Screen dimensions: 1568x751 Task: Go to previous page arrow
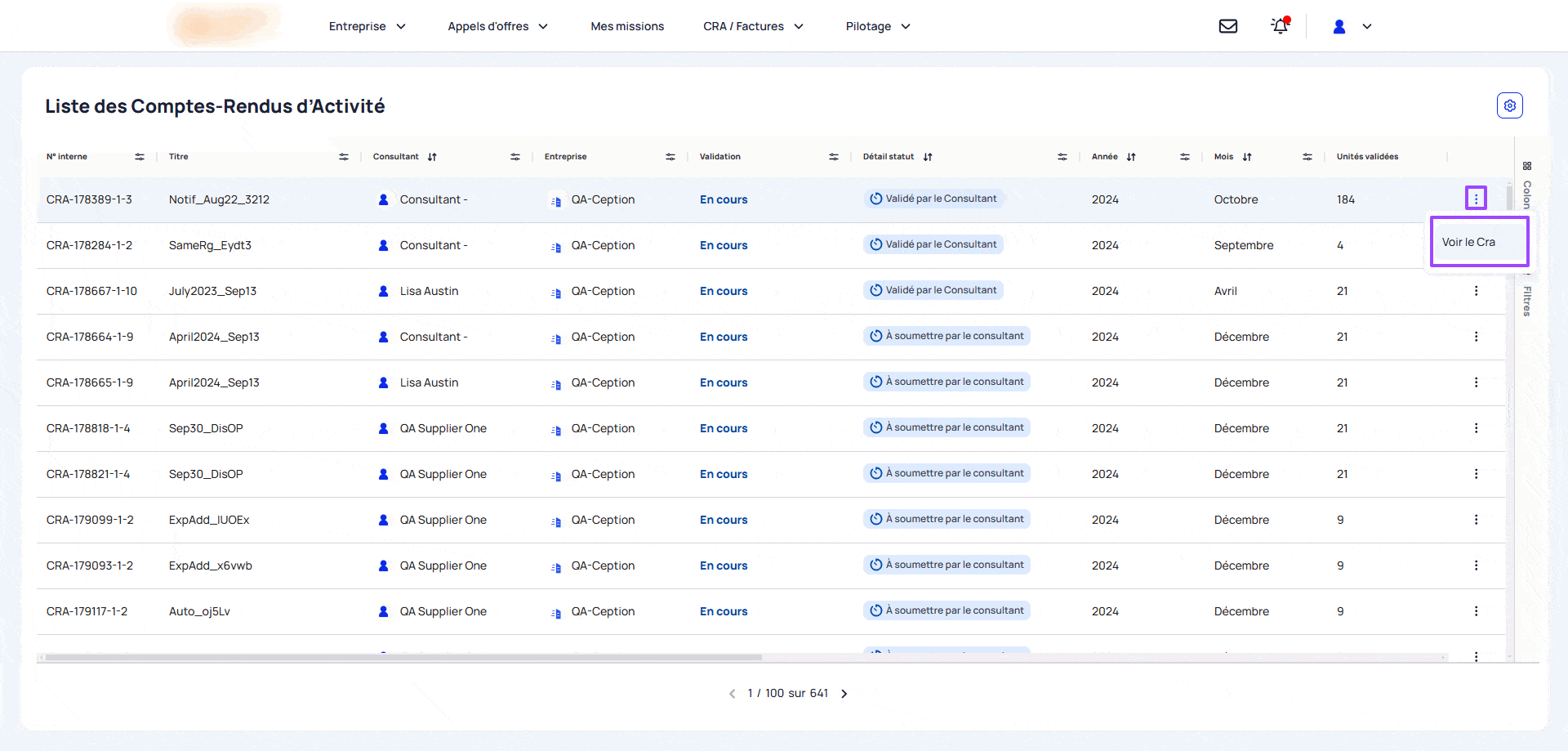click(x=732, y=694)
